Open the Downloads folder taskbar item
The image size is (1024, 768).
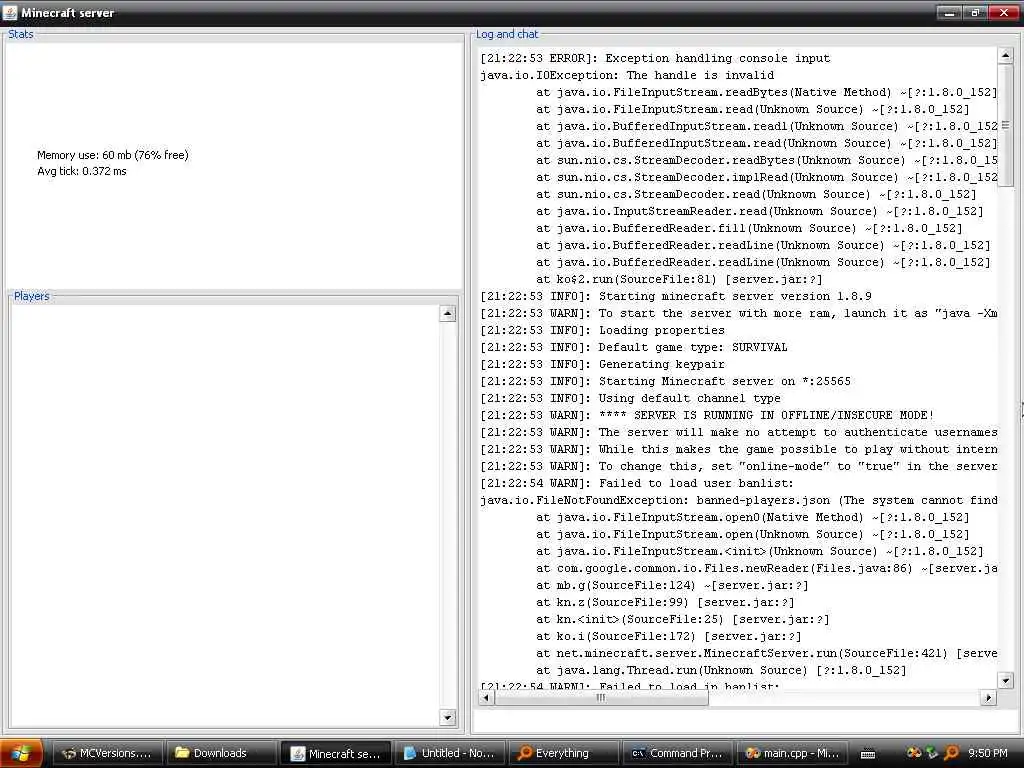(x=220, y=753)
